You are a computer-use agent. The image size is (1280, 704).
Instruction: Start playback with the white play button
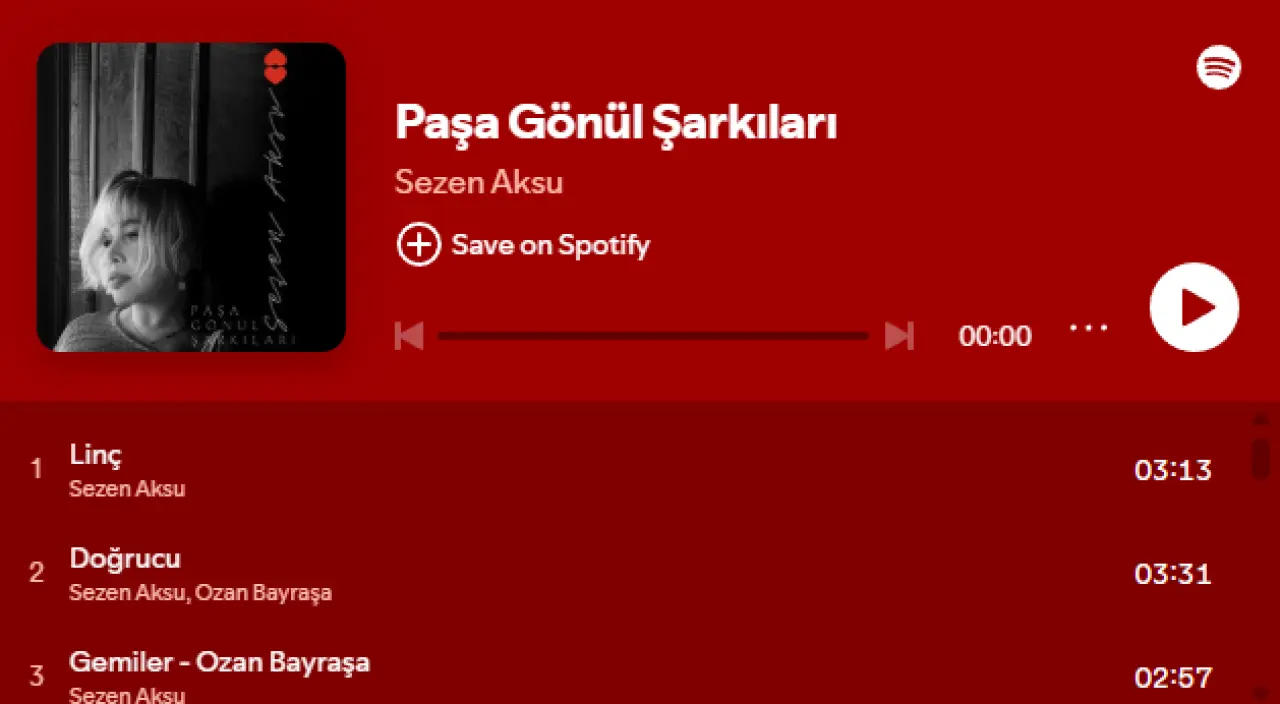[x=1194, y=307]
